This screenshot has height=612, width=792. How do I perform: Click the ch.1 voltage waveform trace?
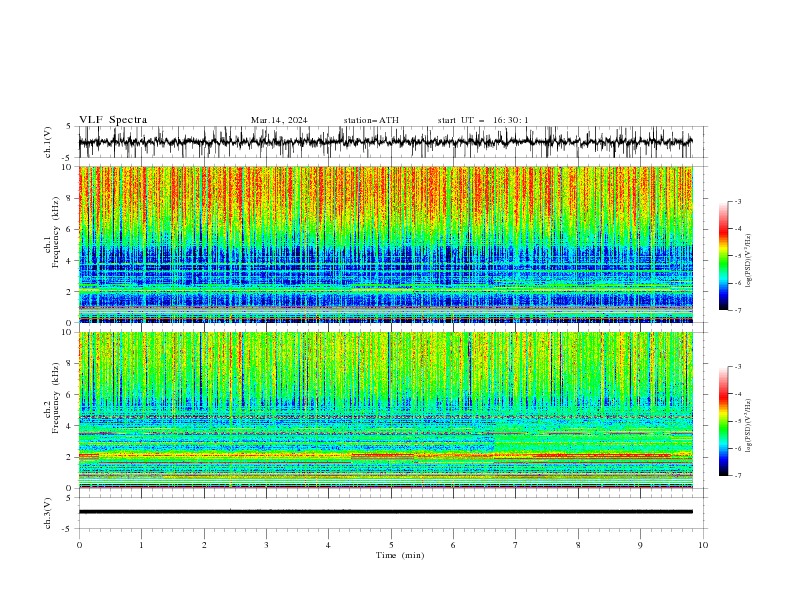tap(385, 142)
